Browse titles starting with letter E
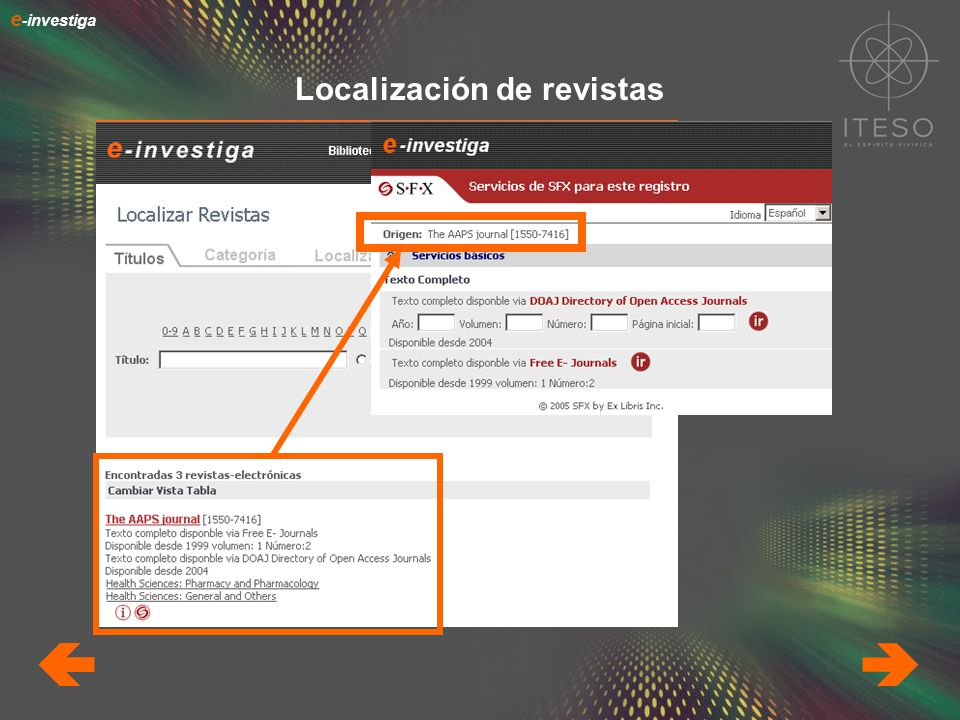The image size is (960, 720). (231, 331)
